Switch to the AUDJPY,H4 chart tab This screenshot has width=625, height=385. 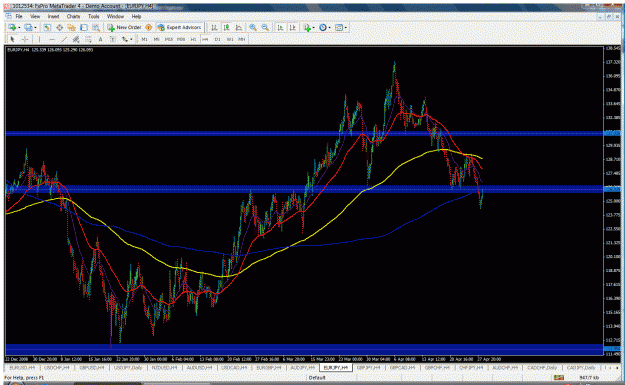point(302,367)
